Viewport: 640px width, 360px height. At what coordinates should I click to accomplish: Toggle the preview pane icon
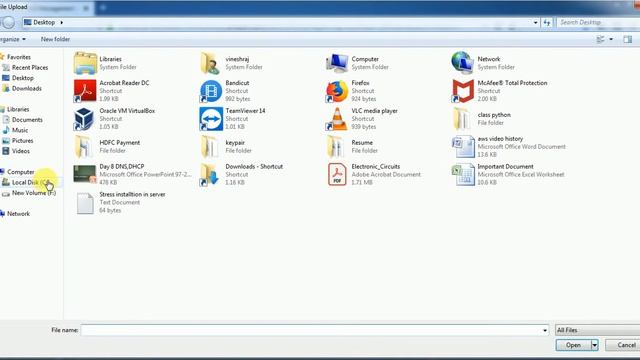628,39
